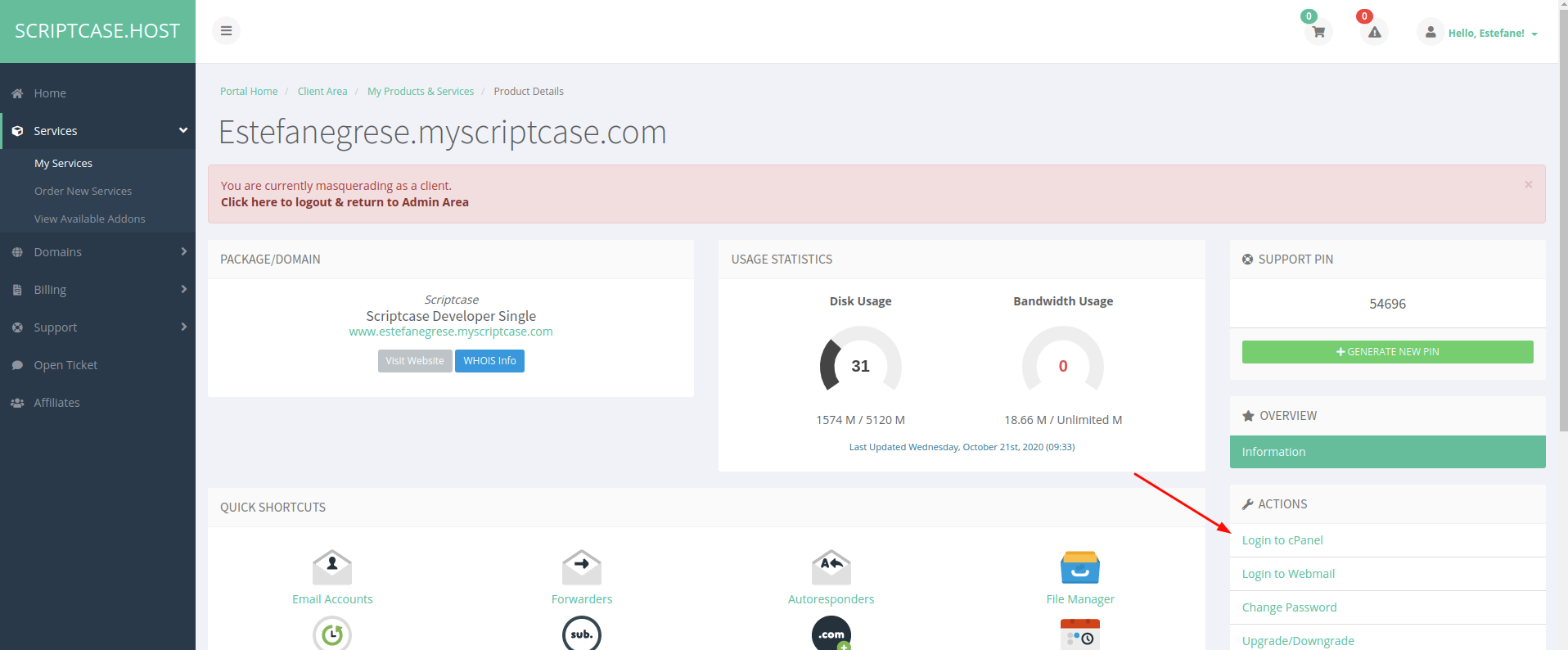Expand the Support menu chevron

pyautogui.click(x=183, y=327)
